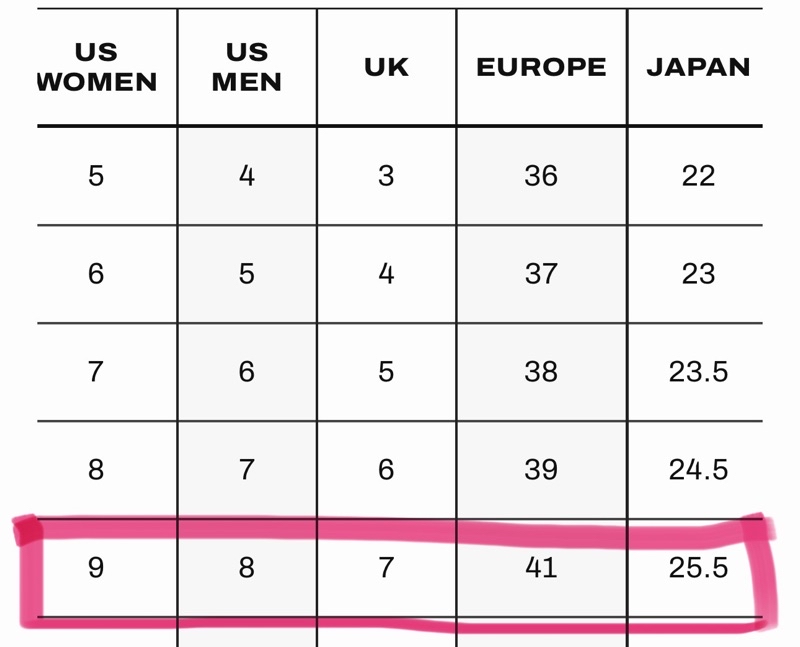Select the UK column header

pyautogui.click(x=386, y=67)
